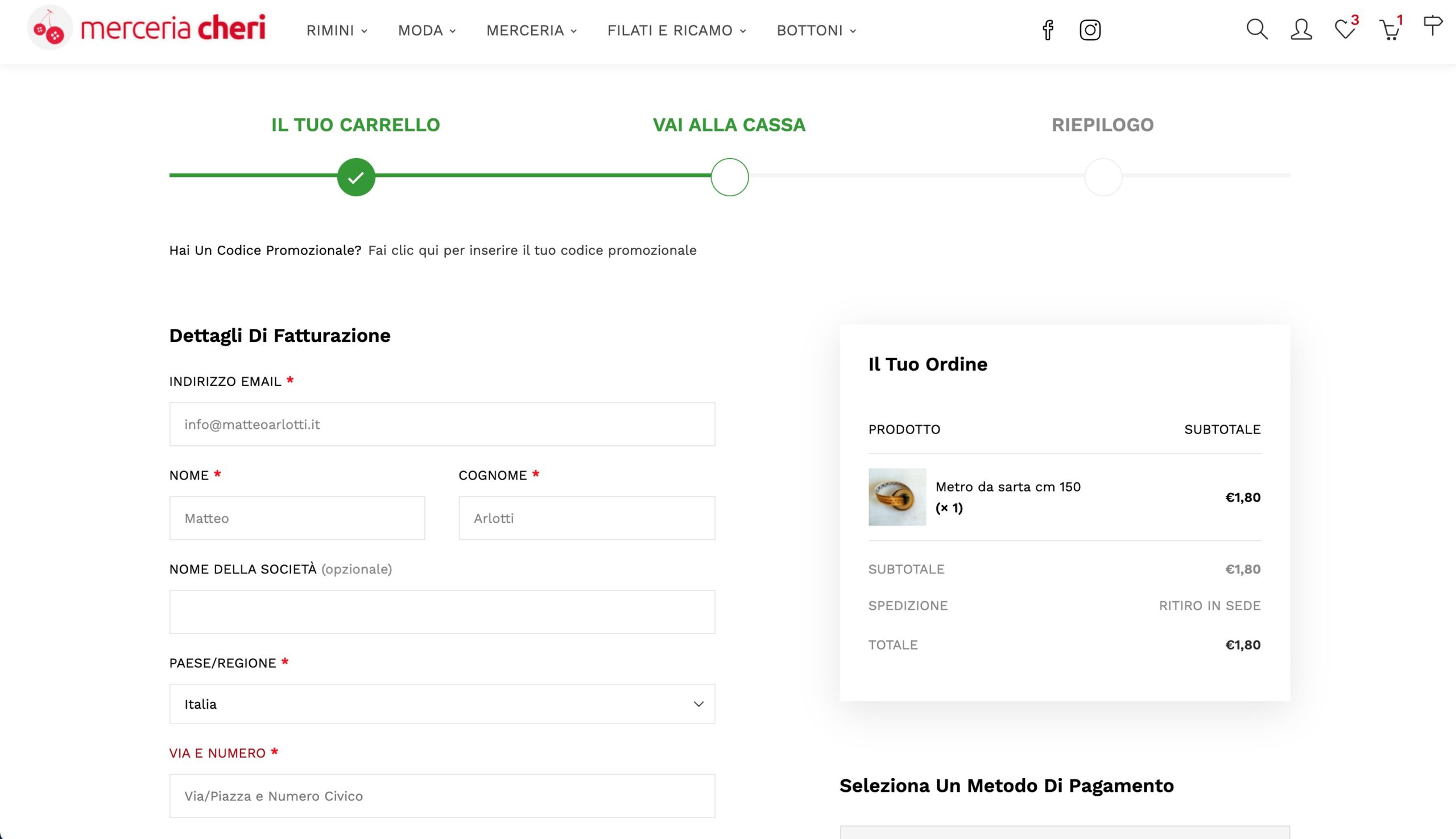
Task: Go back to IL TUO CARRELLO step
Action: point(355,125)
